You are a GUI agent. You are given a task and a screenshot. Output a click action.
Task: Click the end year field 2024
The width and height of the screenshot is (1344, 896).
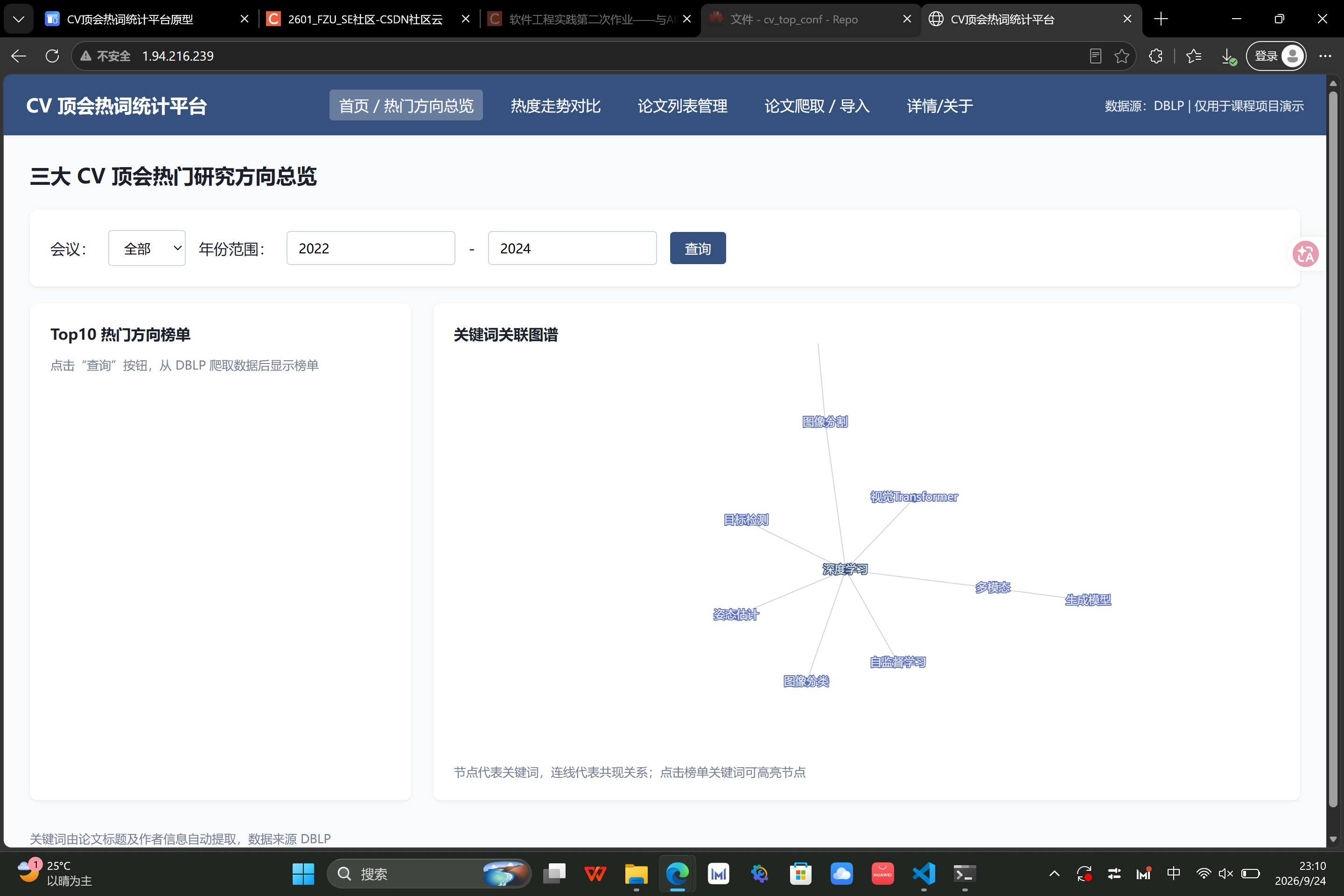pos(573,248)
